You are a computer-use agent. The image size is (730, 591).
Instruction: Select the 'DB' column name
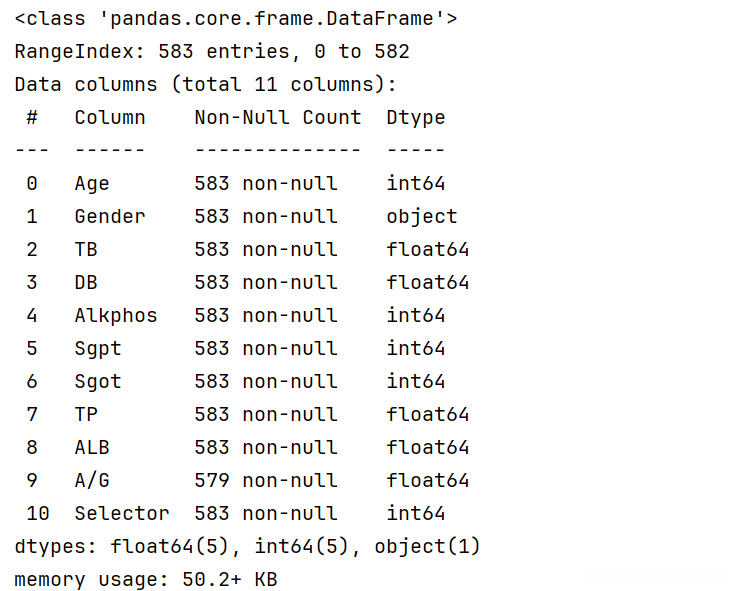click(x=86, y=283)
